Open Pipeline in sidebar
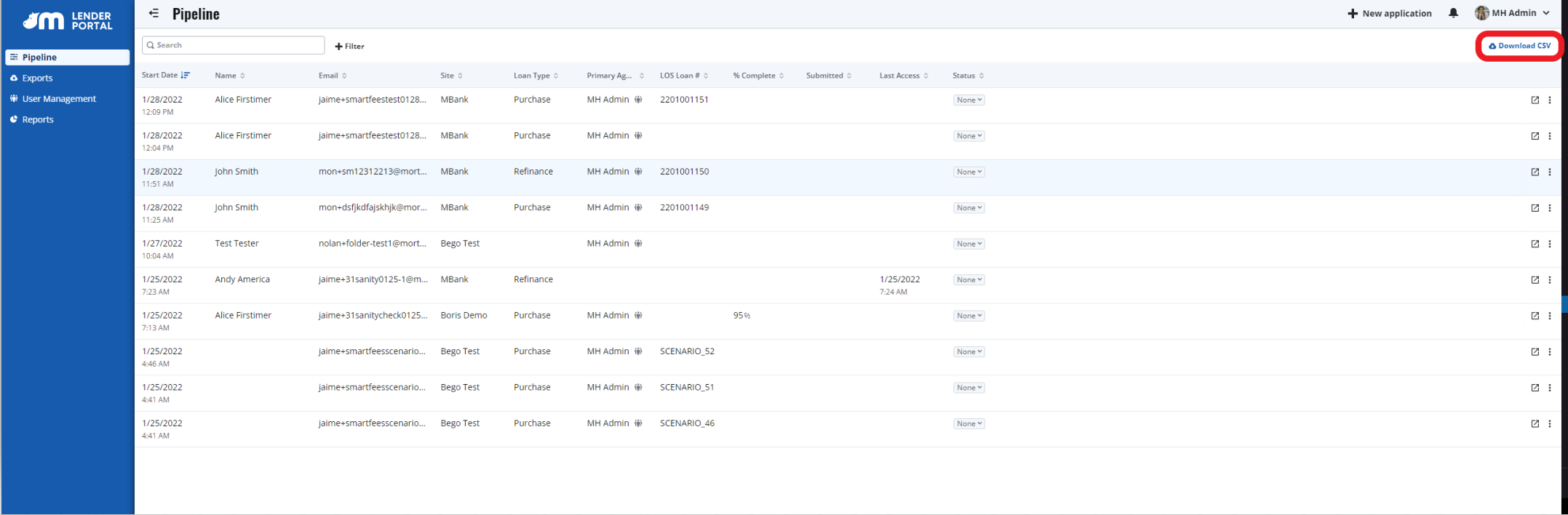 (x=67, y=57)
